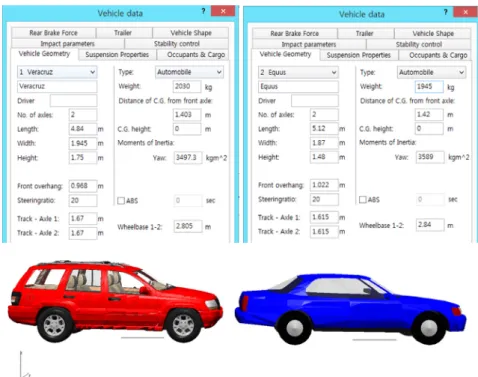Click Yaw inertia field showing 3589
Viewport: 478px width, 377px height.
[430, 157]
